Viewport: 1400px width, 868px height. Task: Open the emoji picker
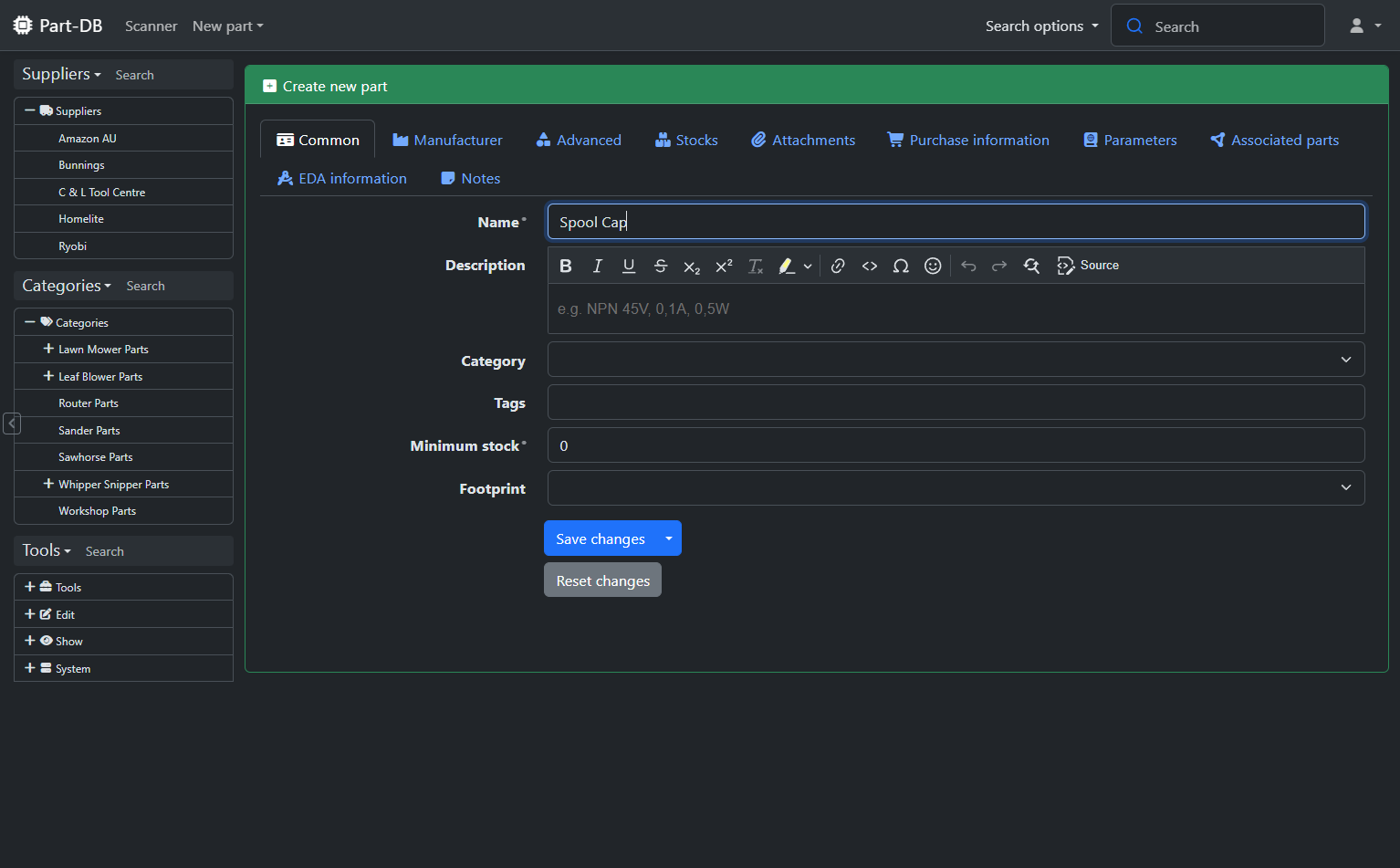click(x=933, y=266)
